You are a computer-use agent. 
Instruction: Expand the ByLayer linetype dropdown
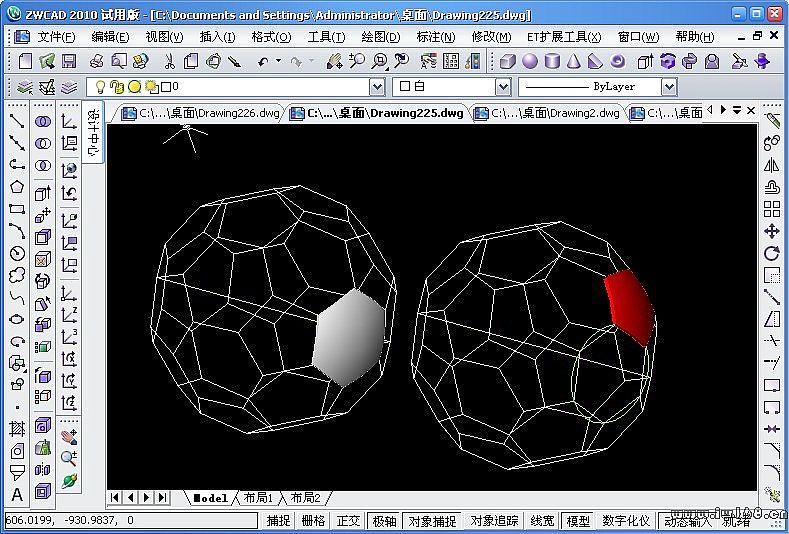(x=668, y=88)
